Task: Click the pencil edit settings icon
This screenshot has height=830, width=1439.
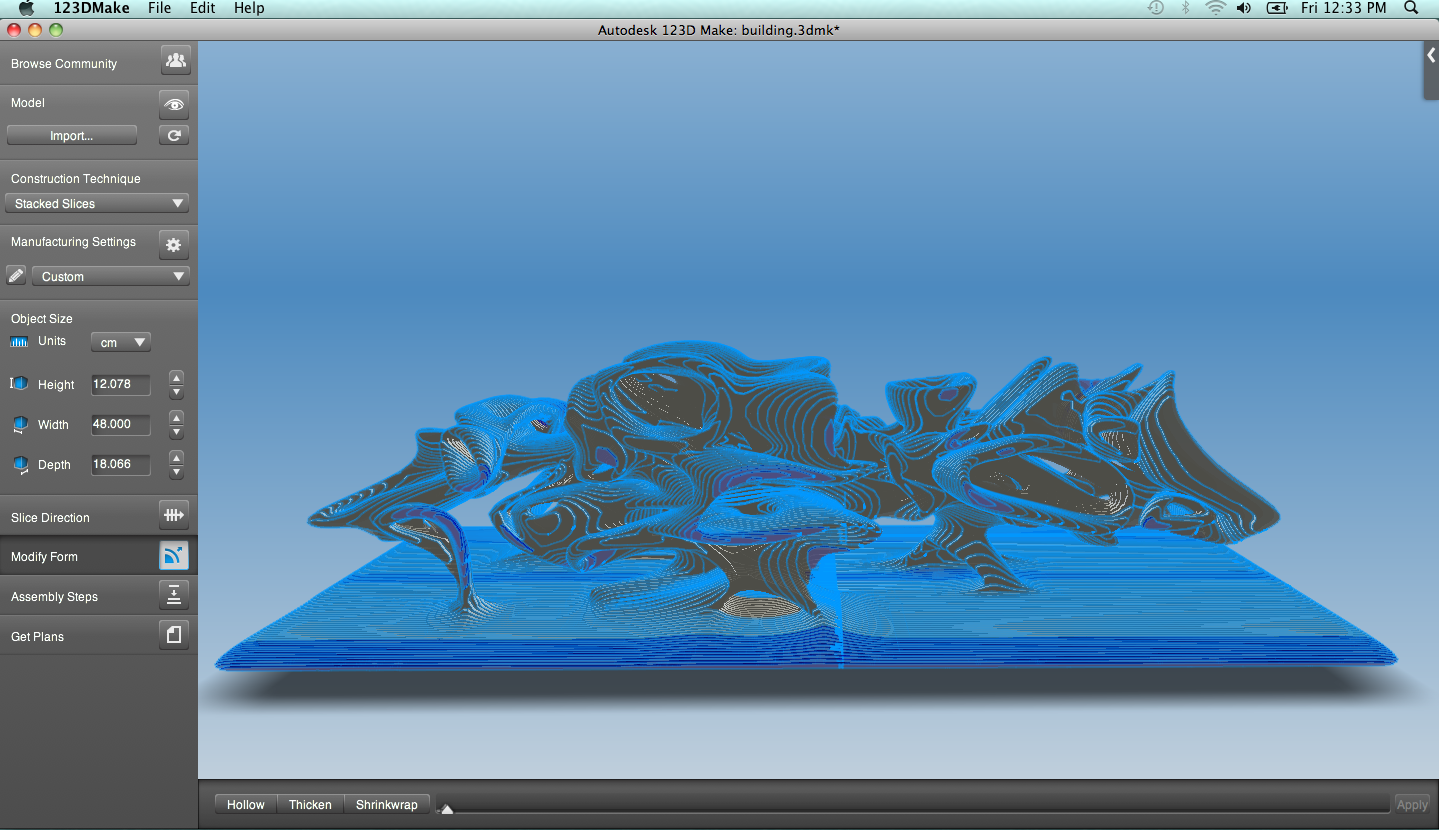Action: pyautogui.click(x=16, y=276)
